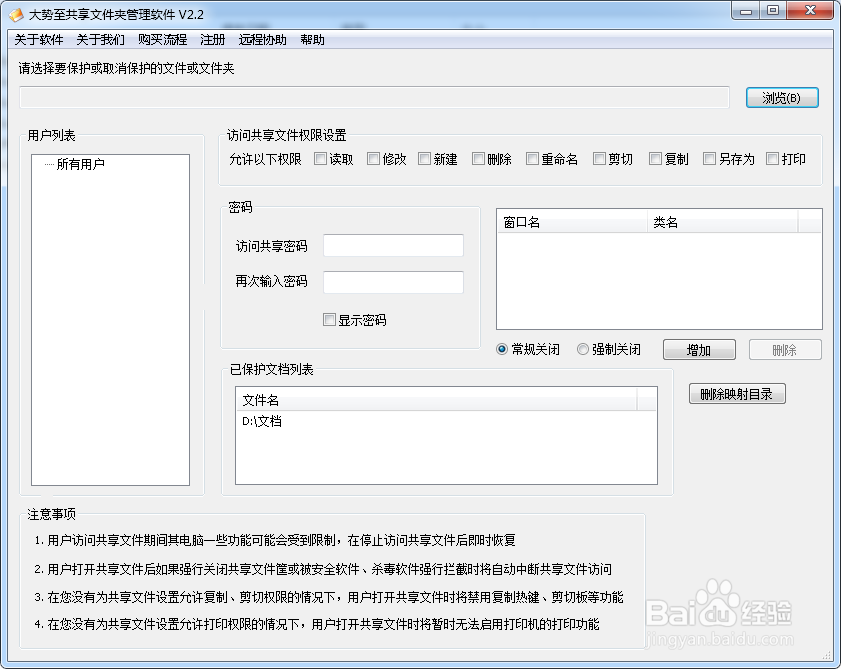
Task: Open the 关于软件 menu
Action: (39, 40)
